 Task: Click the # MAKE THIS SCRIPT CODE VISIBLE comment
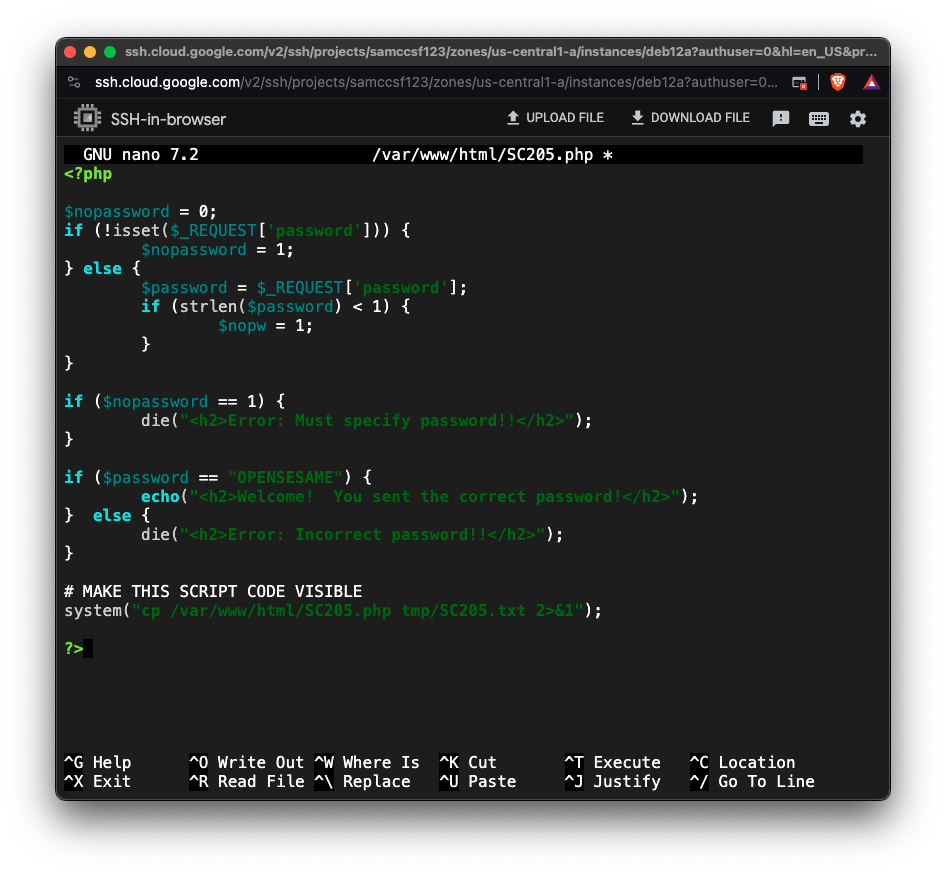coord(213,591)
